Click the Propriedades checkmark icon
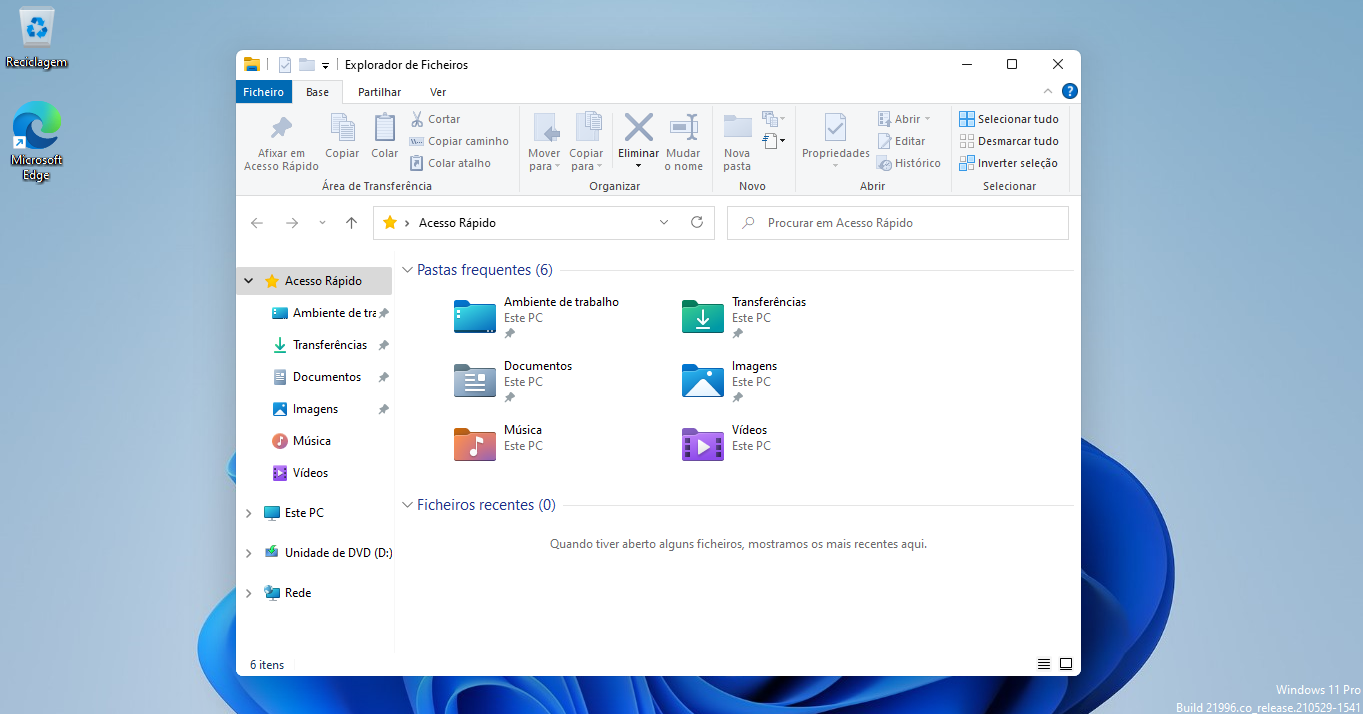The image size is (1363, 714). [x=835, y=127]
